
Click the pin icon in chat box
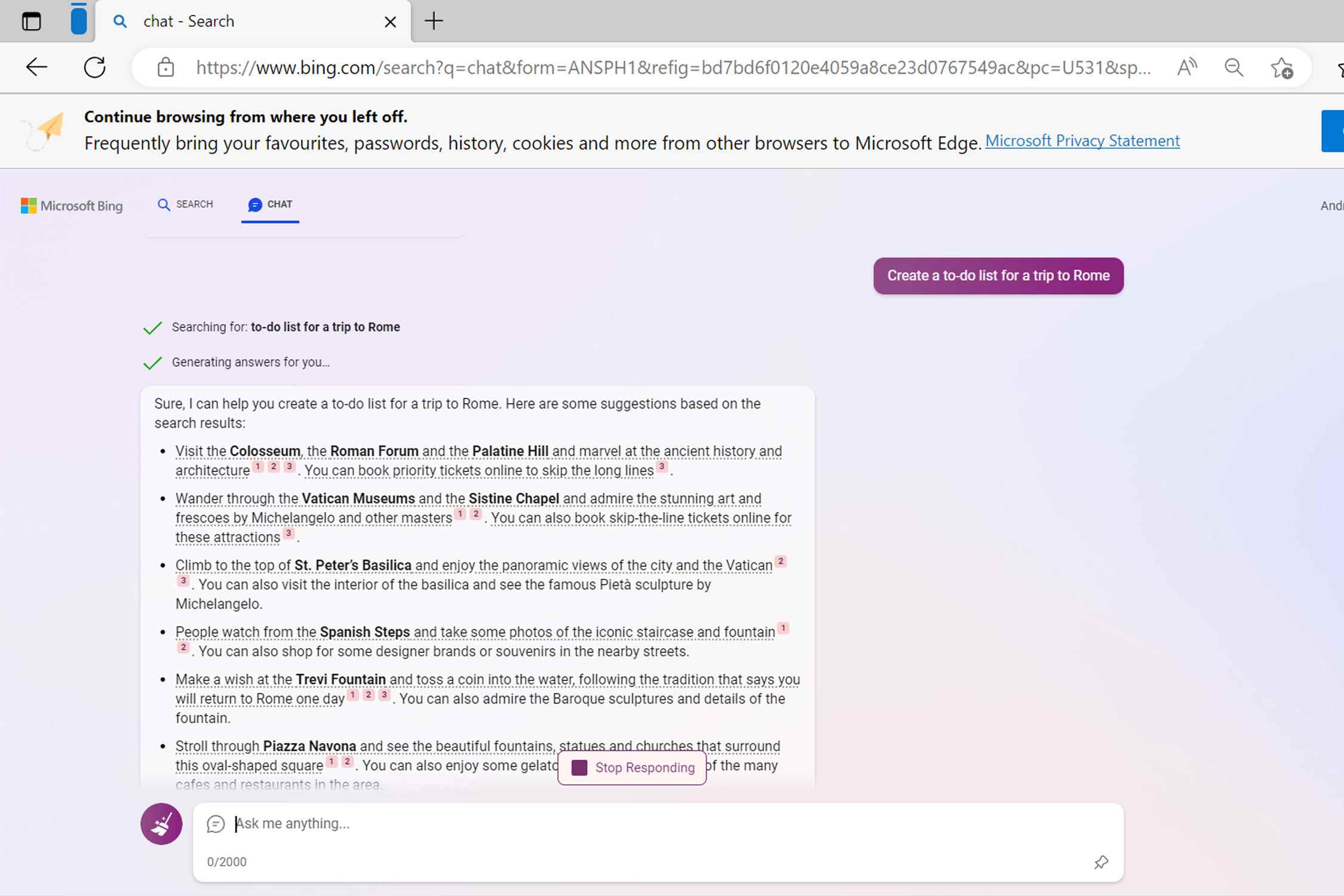click(1101, 862)
